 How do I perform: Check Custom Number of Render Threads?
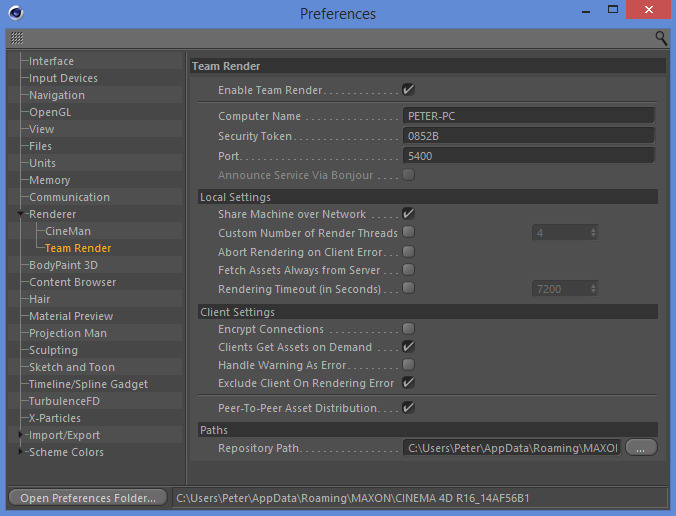(408, 233)
